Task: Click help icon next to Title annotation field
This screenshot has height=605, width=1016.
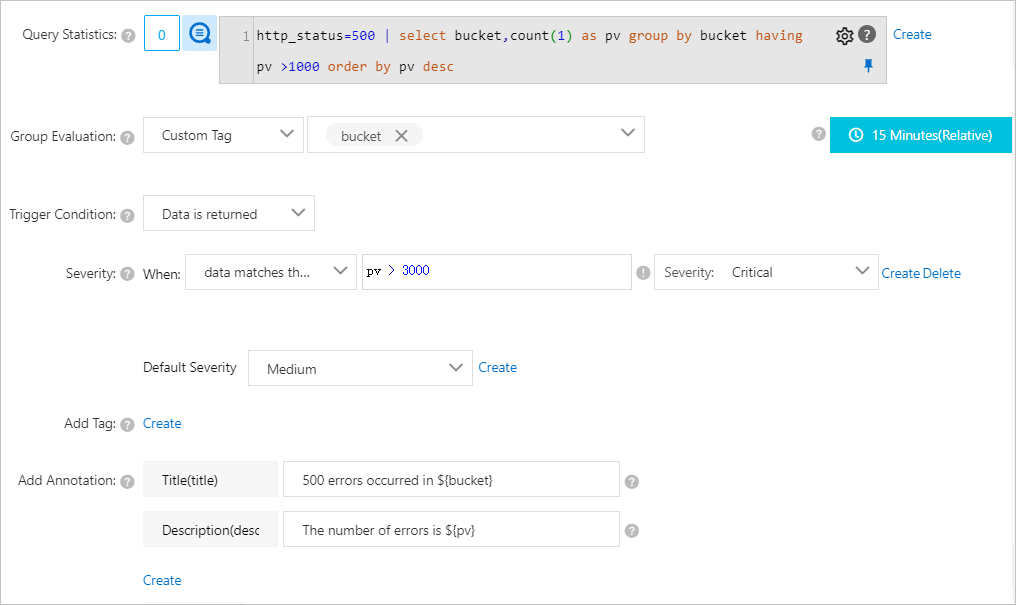Action: point(632,481)
